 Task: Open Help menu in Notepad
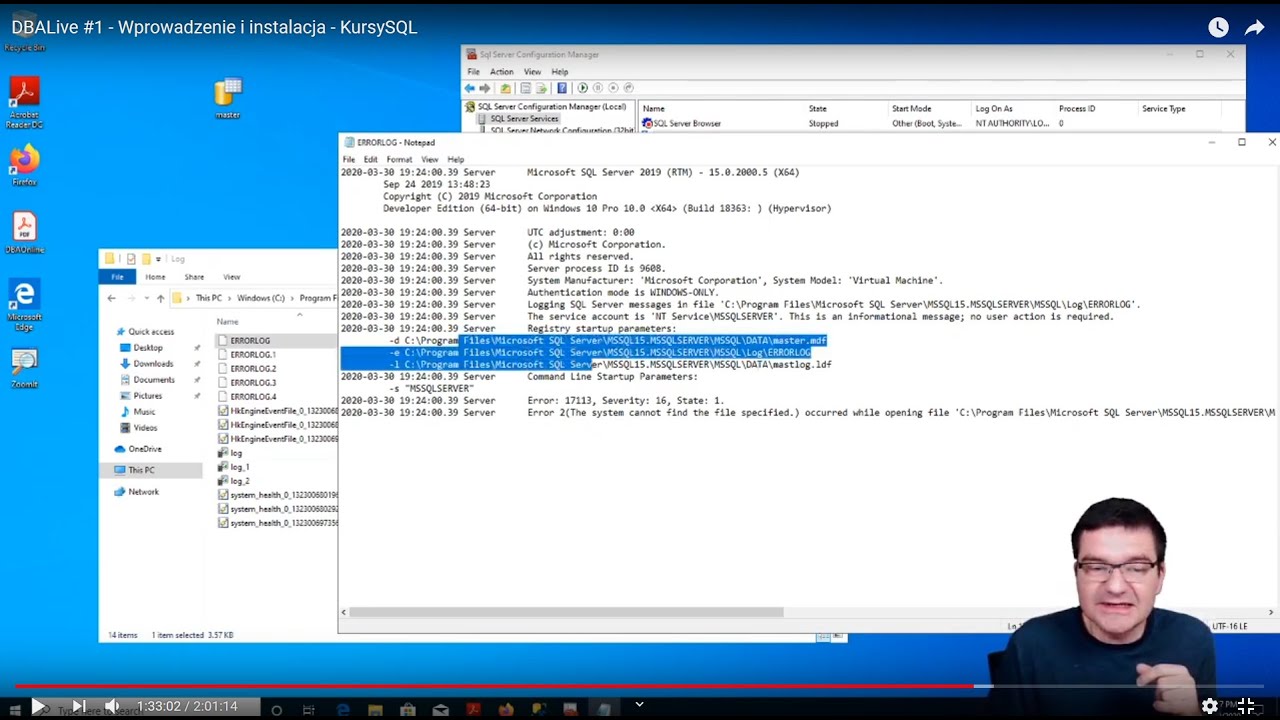coord(455,159)
